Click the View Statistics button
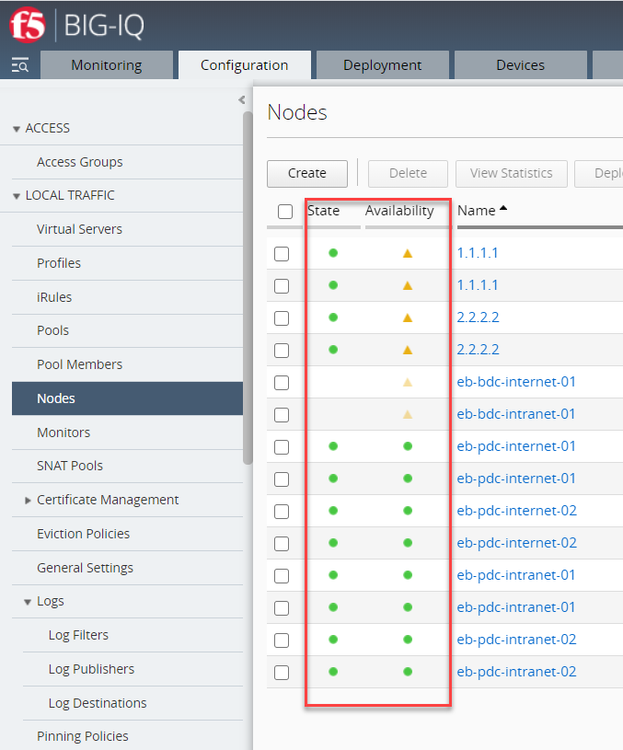The height and width of the screenshot is (750, 623). pos(511,173)
